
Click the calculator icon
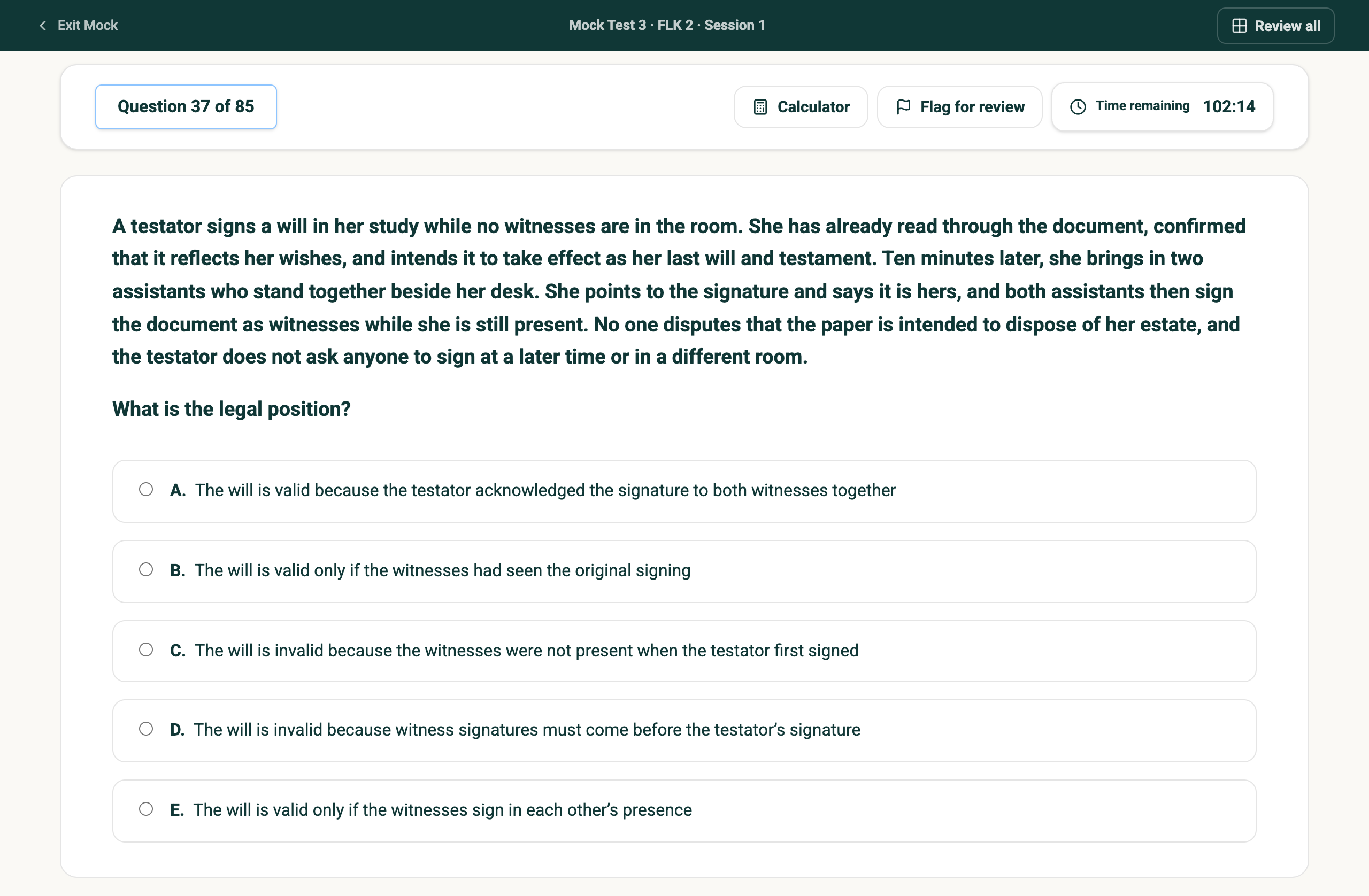pos(760,107)
